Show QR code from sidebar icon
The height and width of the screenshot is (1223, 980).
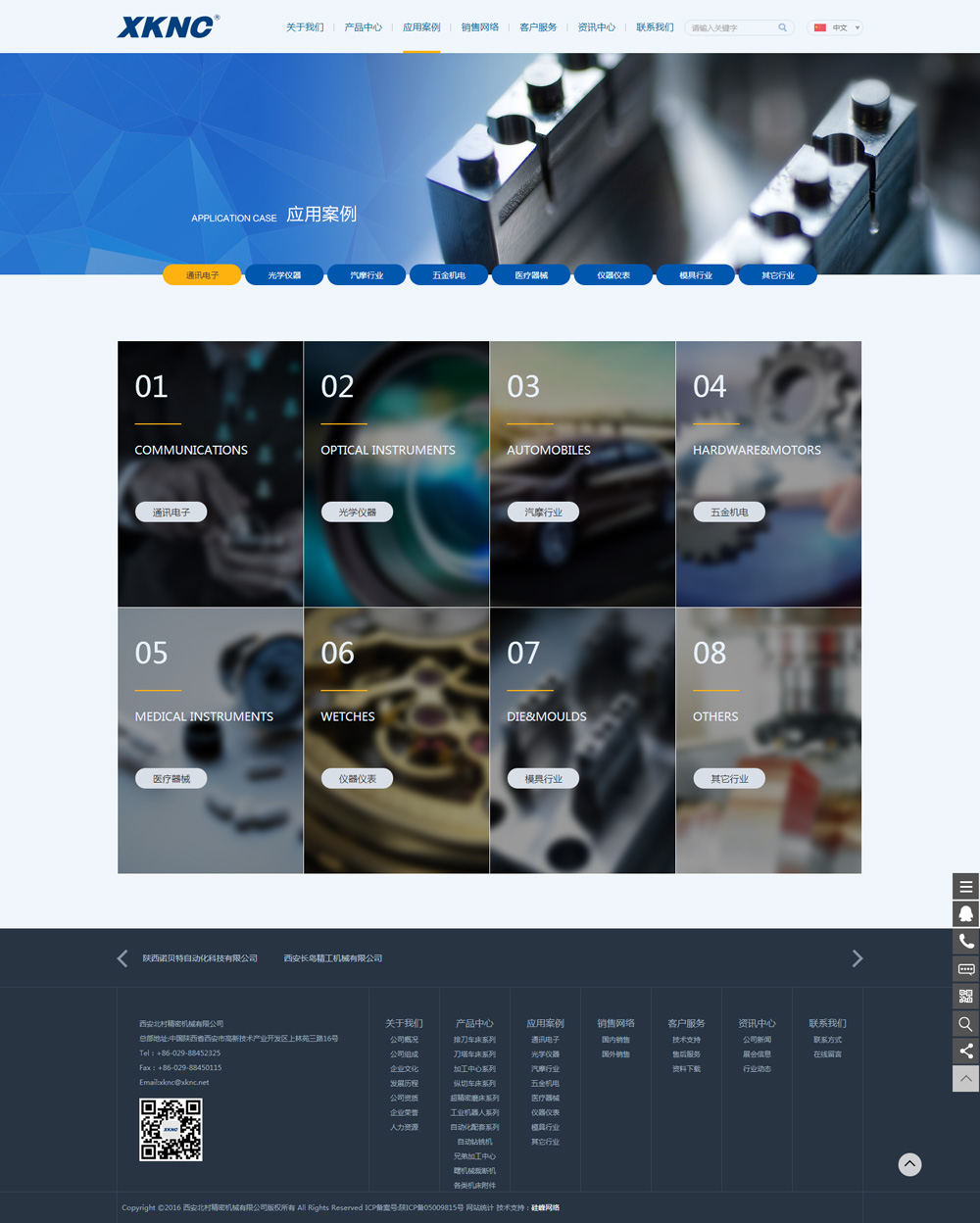tap(965, 997)
